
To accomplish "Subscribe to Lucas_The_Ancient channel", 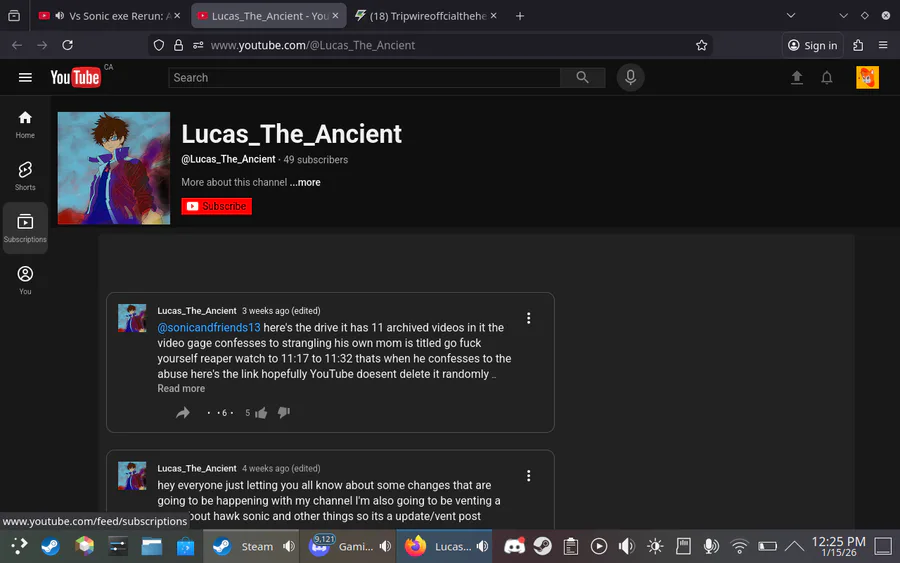I will [216, 206].
